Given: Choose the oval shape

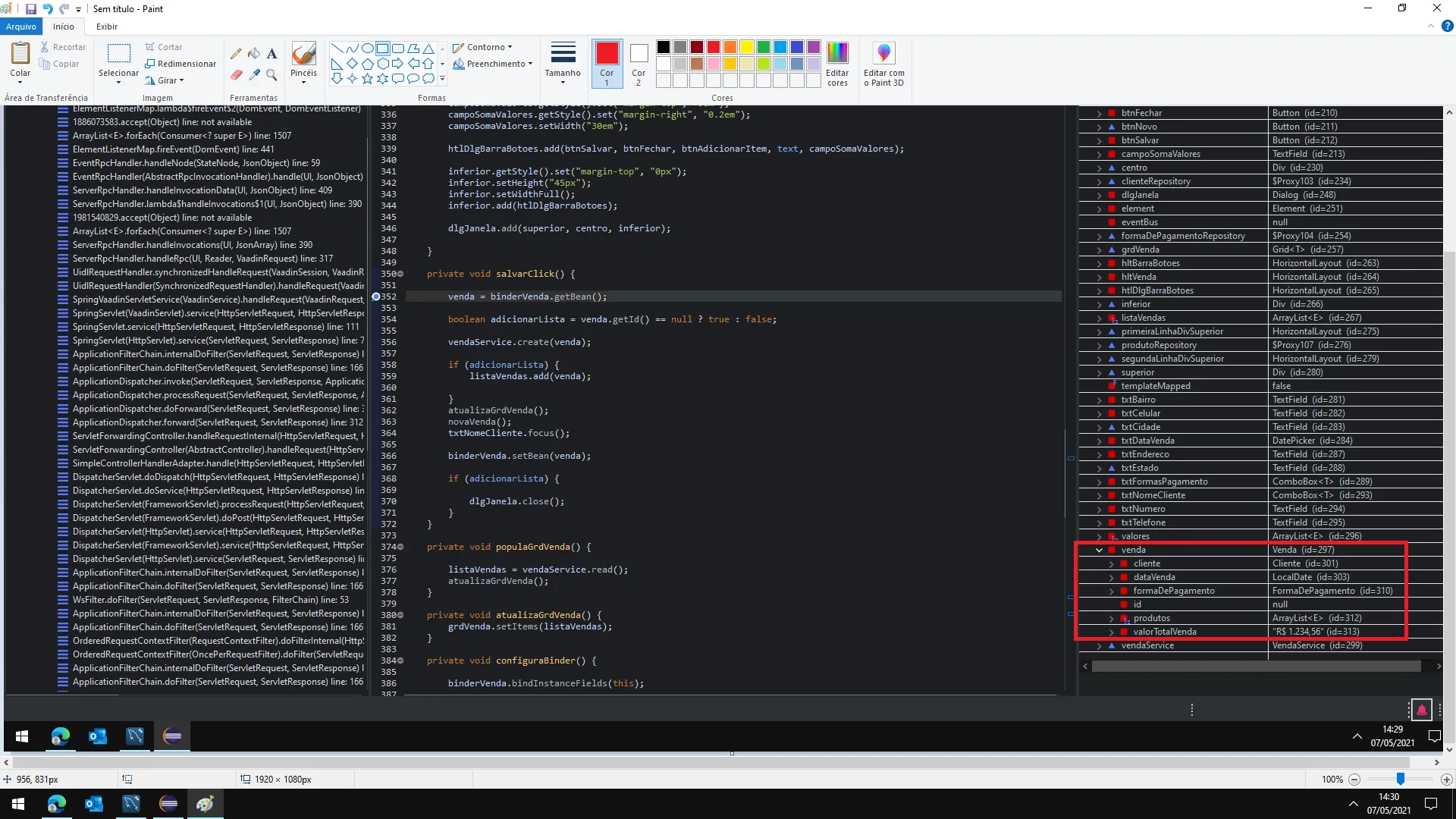Looking at the screenshot, I should coord(367,48).
